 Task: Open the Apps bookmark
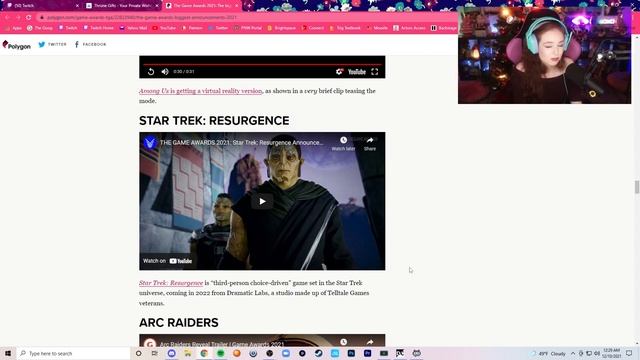tap(13, 28)
